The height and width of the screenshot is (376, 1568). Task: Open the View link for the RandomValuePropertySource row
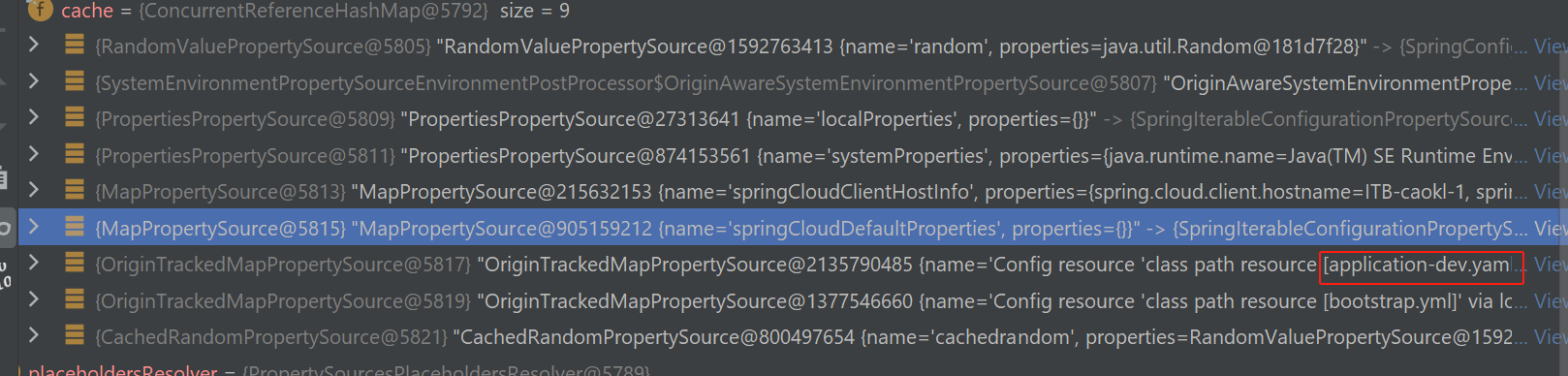(1551, 46)
